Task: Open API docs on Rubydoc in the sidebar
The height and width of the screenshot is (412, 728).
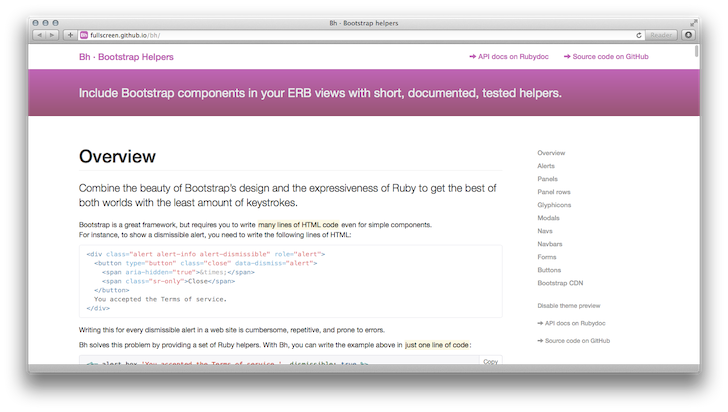Action: (572, 323)
